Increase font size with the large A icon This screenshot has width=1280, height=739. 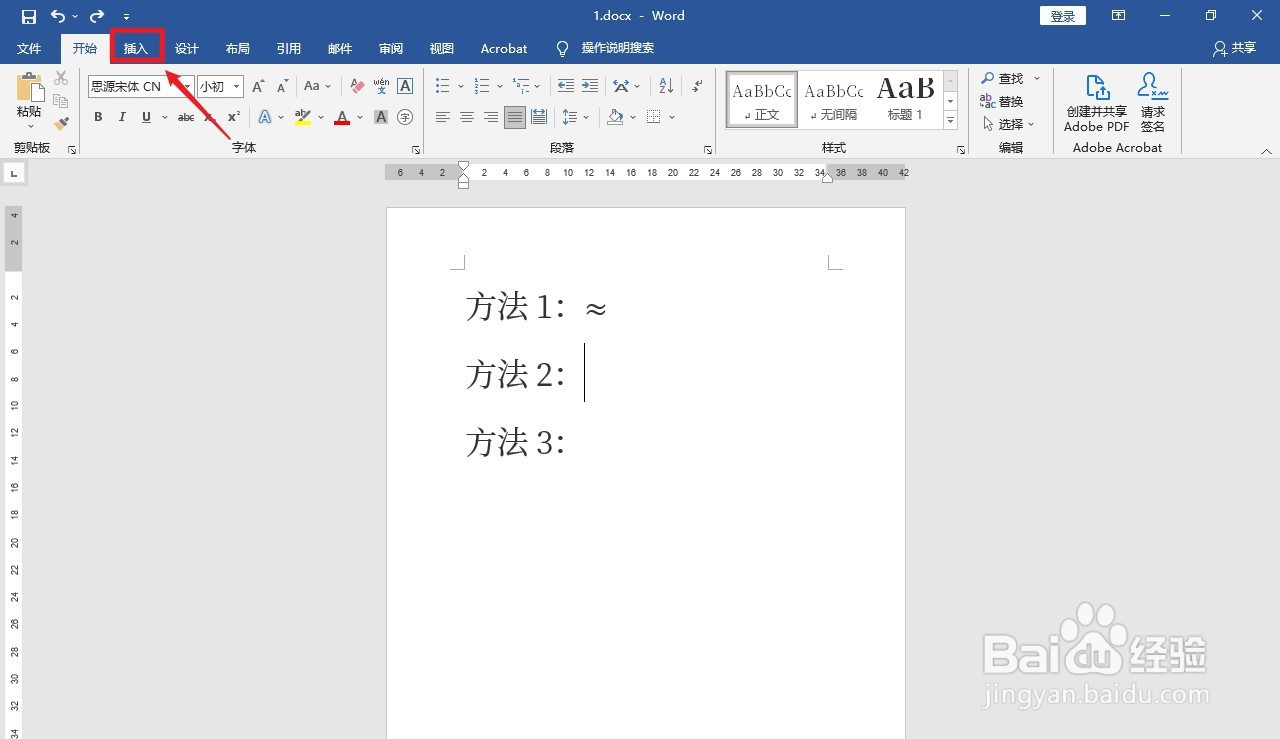click(x=259, y=86)
